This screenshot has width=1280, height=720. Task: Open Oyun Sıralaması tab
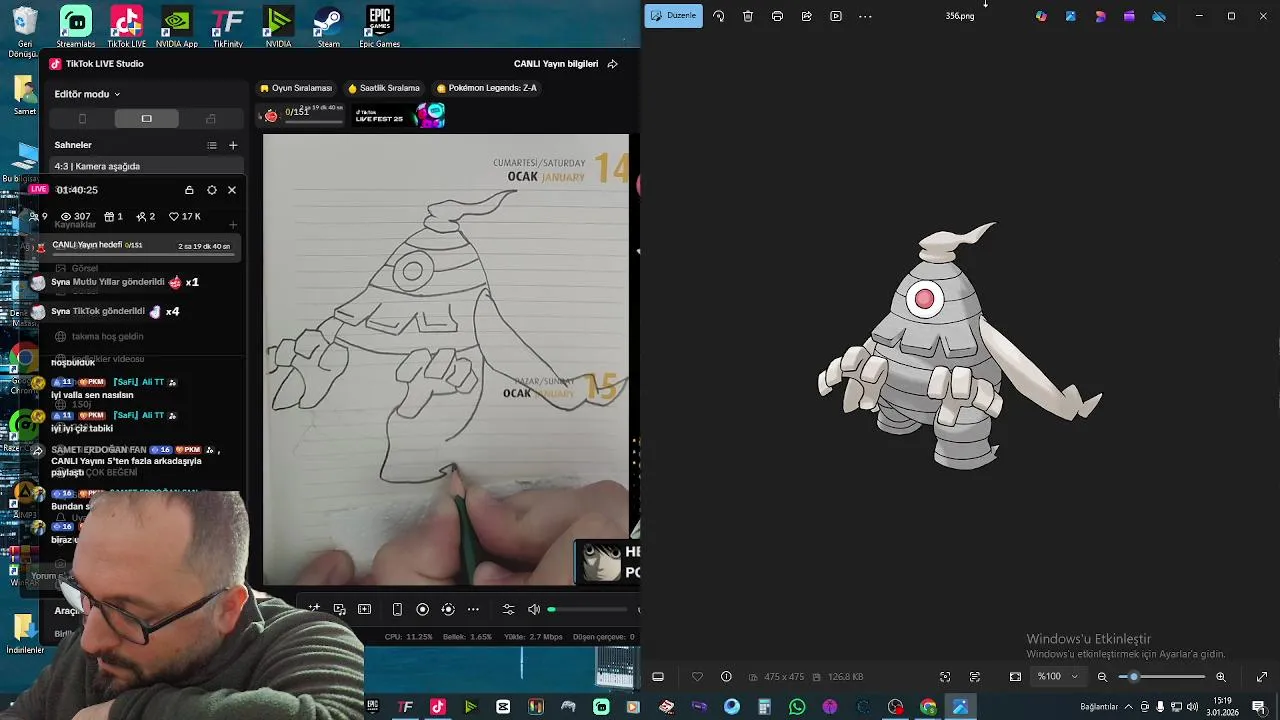tap(296, 88)
